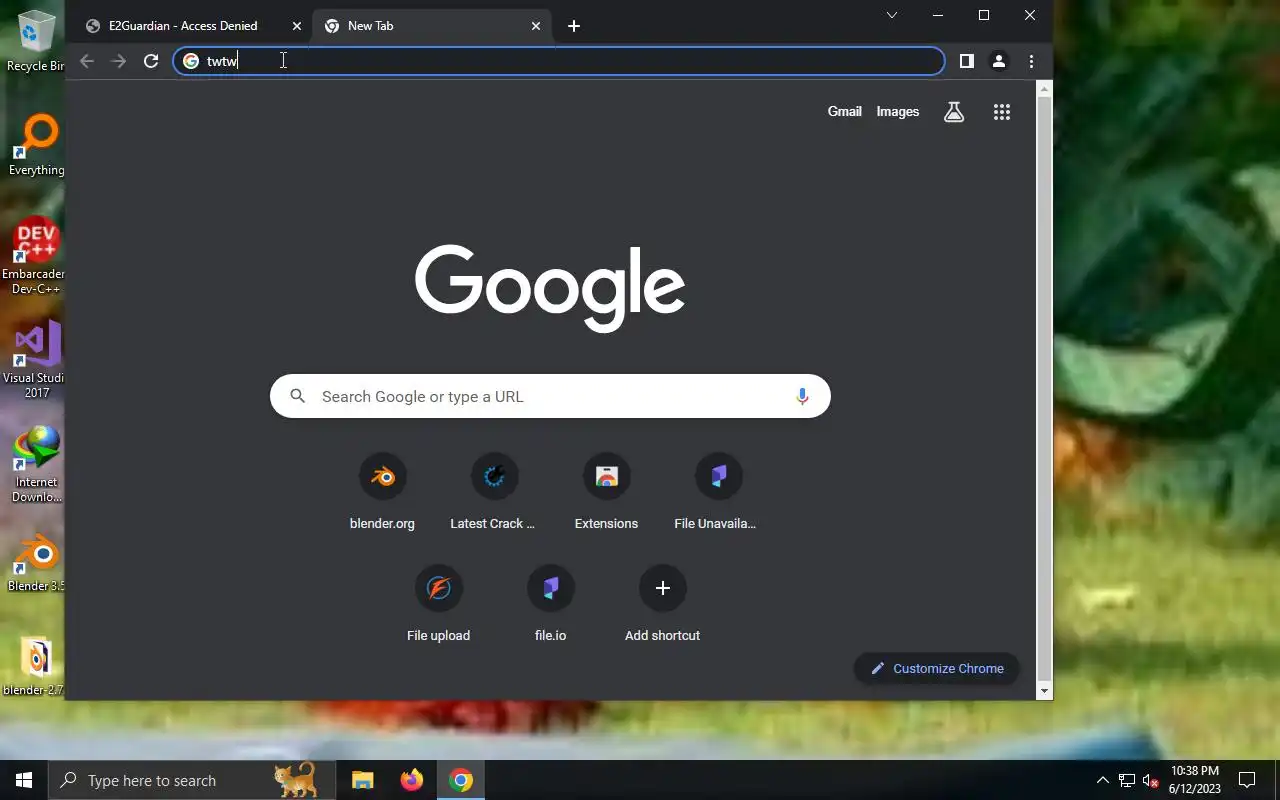Click the address bar containing twtw

(558, 61)
